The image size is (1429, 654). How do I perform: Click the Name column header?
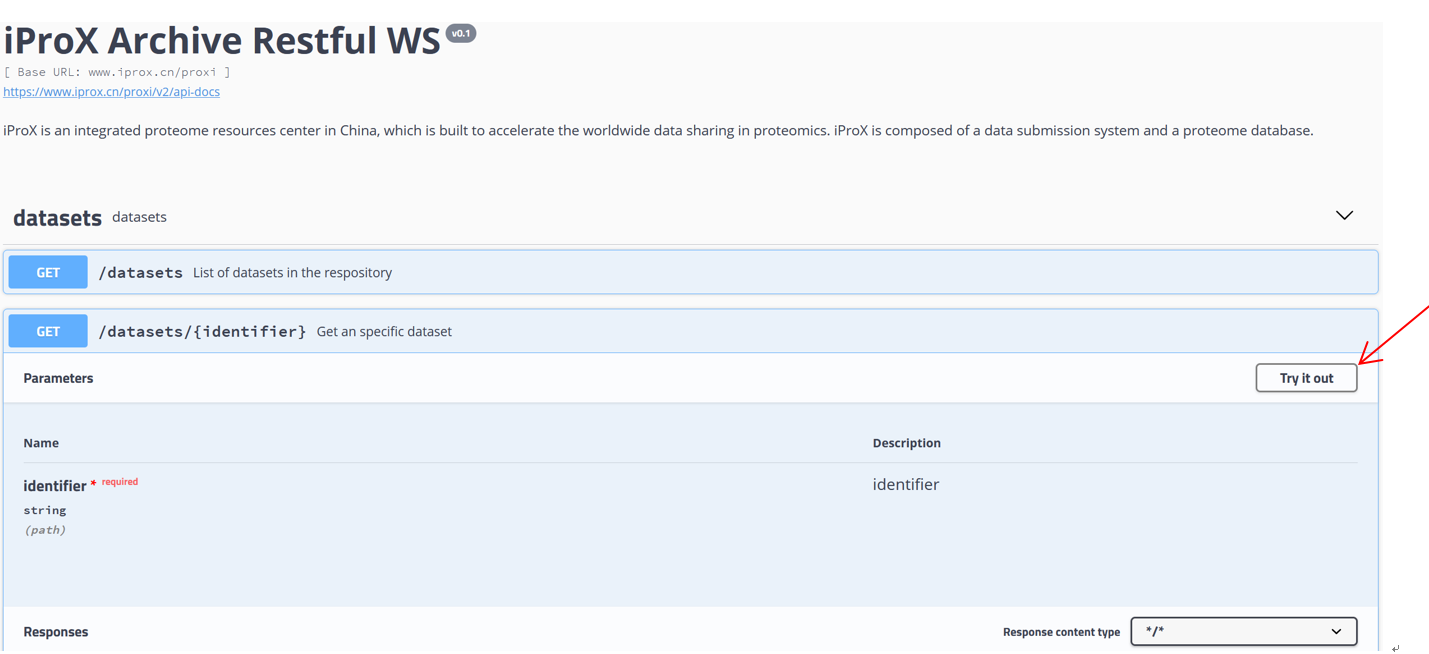[41, 443]
